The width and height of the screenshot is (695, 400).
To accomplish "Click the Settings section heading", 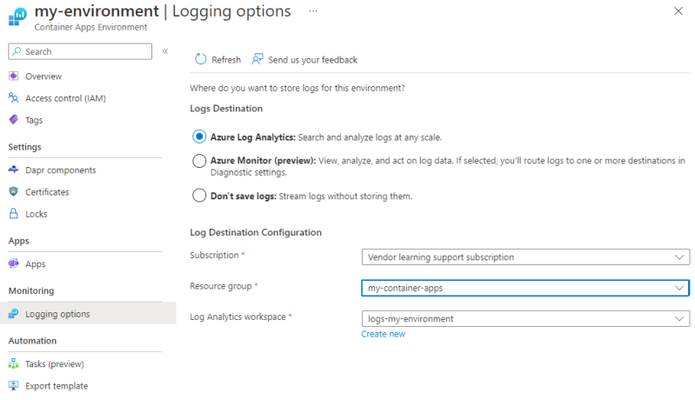I will [x=25, y=146].
